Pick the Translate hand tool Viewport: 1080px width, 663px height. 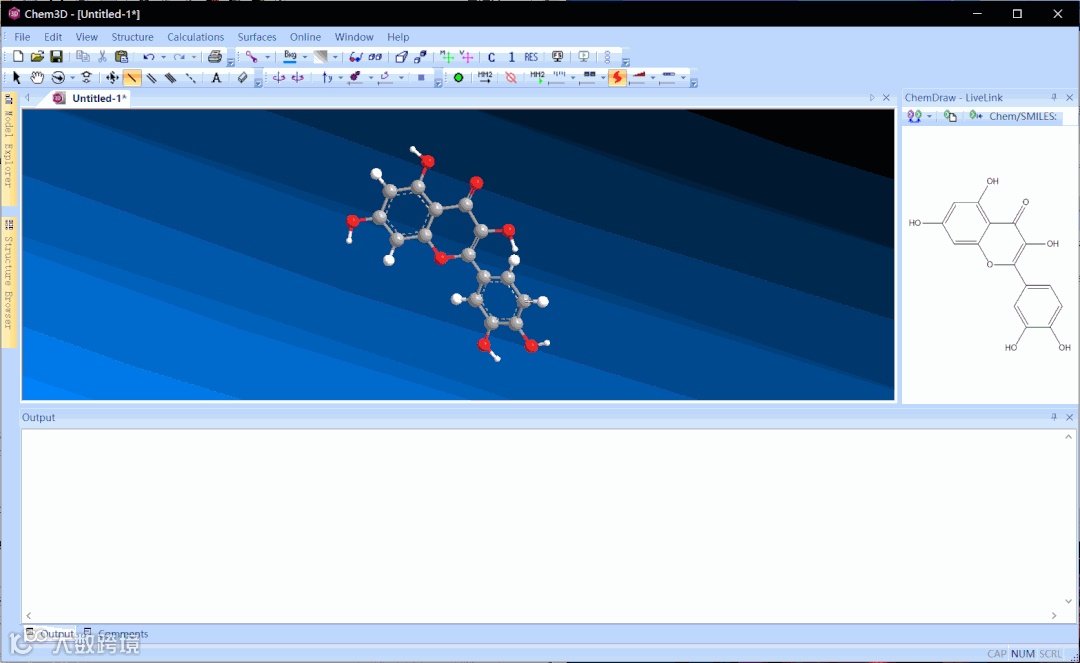(x=37, y=78)
